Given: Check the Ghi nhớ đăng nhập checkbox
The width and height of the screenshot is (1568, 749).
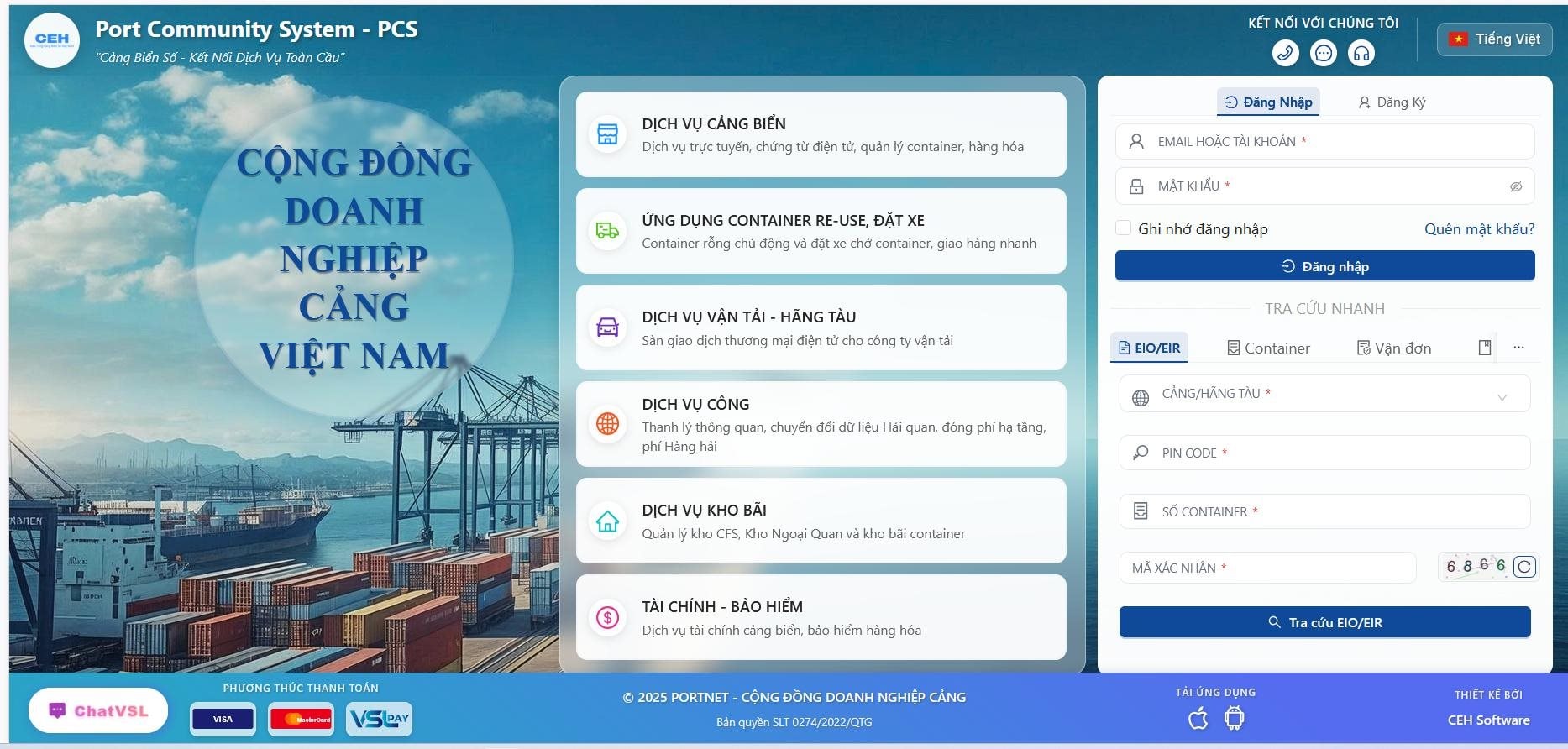Looking at the screenshot, I should click(1123, 228).
